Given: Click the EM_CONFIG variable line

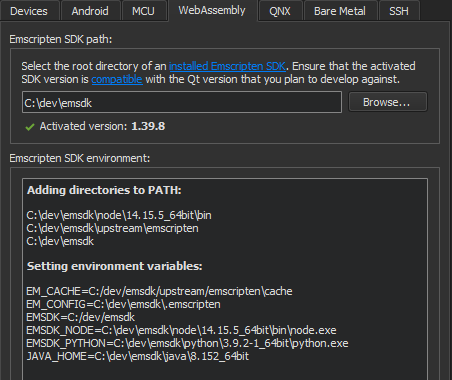Looking at the screenshot, I should click(x=123, y=304).
